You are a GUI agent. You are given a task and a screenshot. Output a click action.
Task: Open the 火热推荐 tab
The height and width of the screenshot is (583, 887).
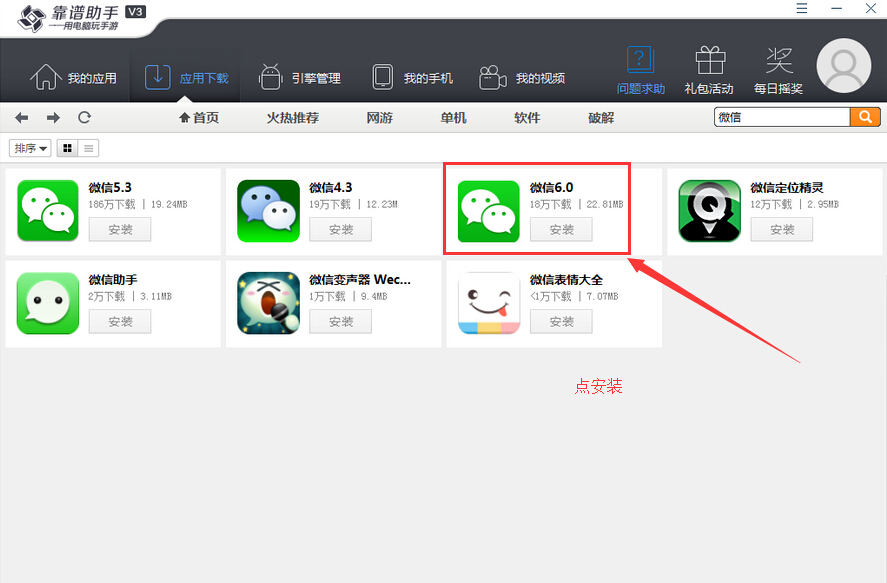point(293,118)
